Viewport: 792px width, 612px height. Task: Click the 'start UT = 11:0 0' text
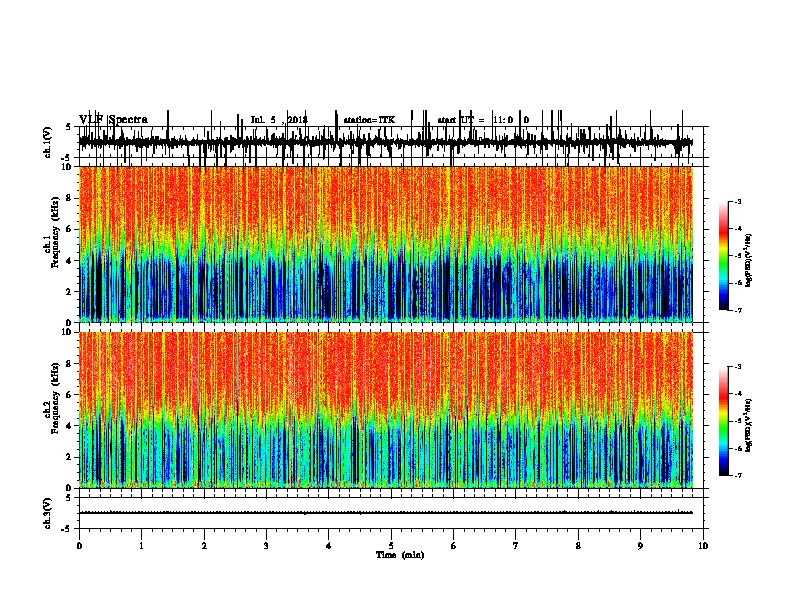(x=483, y=120)
